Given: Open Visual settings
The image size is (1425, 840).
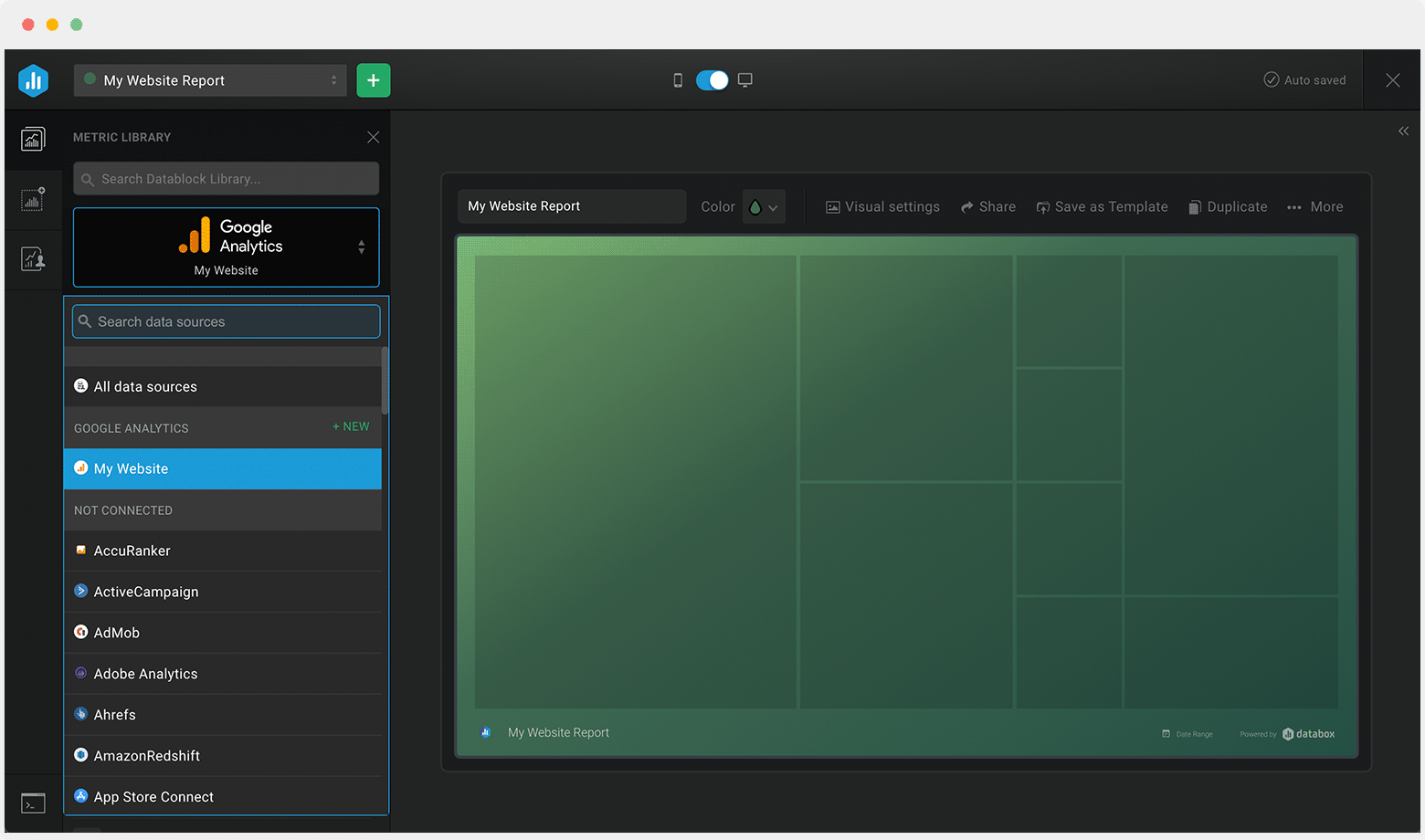Looking at the screenshot, I should pyautogui.click(x=882, y=207).
